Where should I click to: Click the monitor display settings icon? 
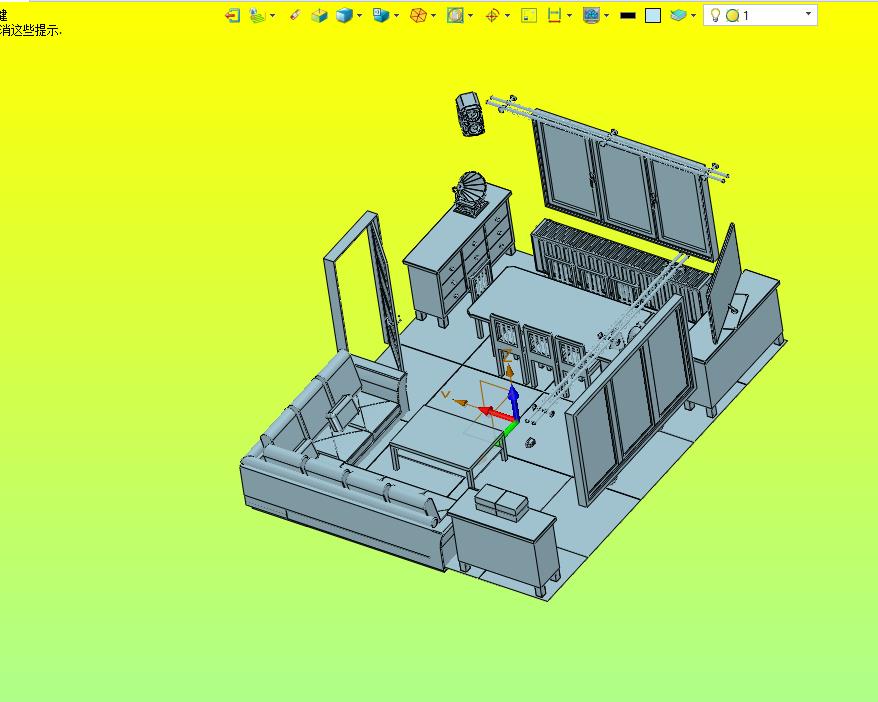[591, 15]
